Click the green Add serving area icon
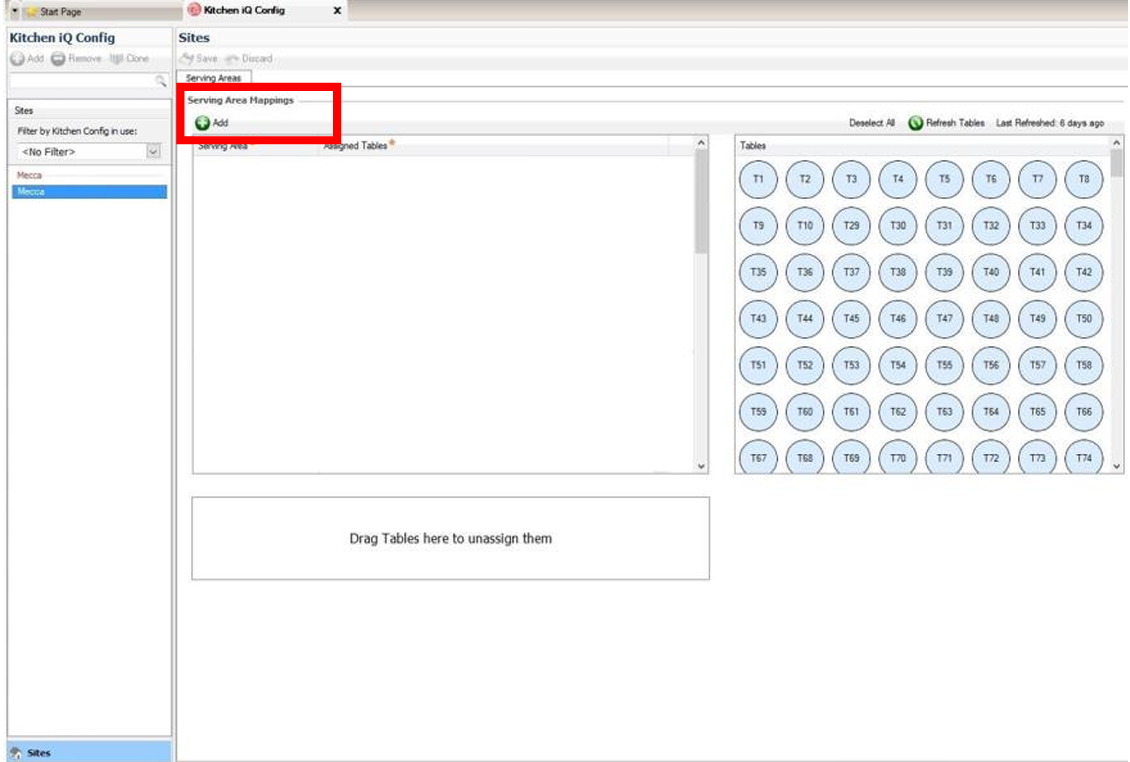This screenshot has width=1130, height=762. tap(202, 123)
